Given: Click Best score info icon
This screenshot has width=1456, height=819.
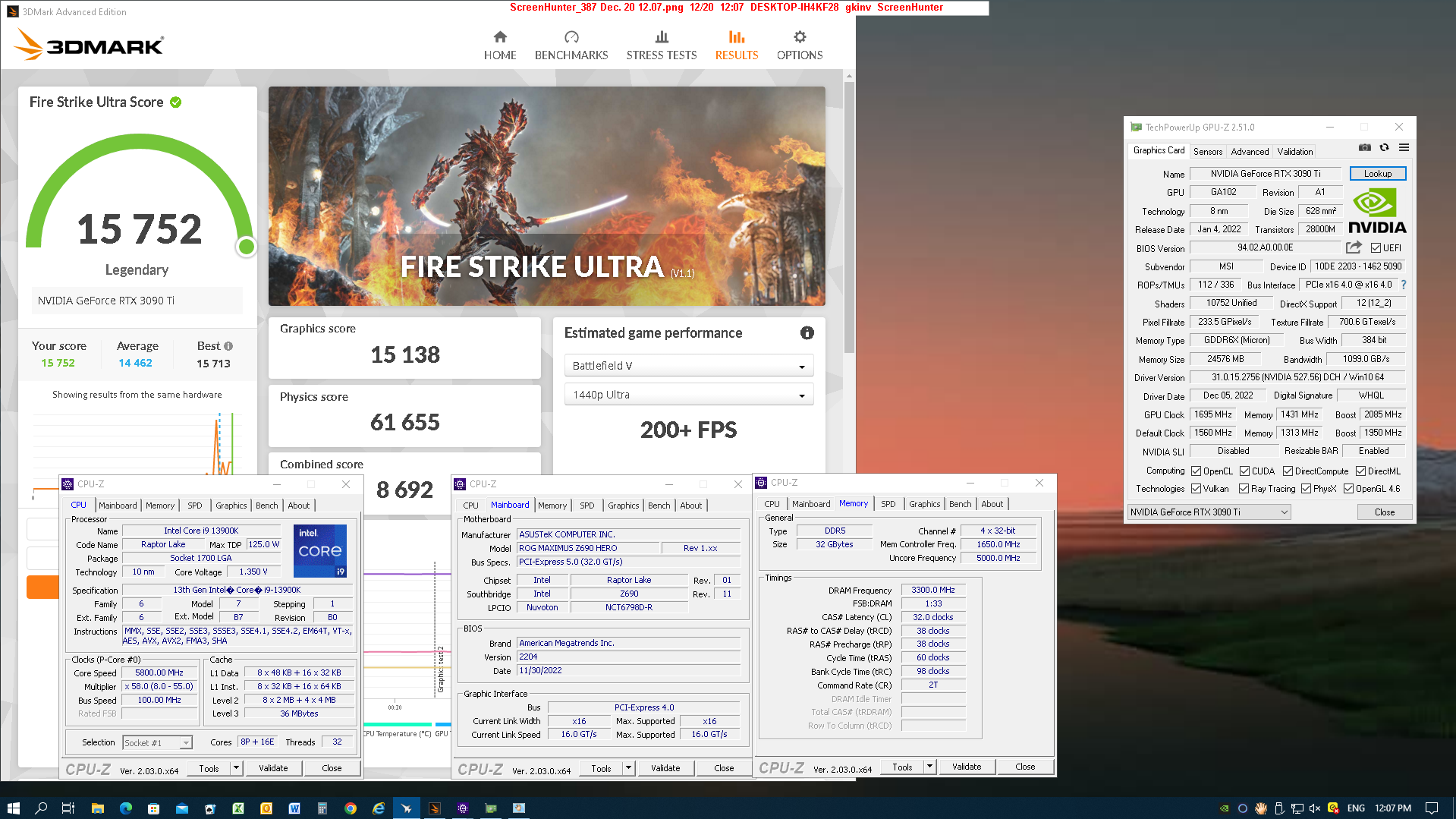Looking at the screenshot, I should pyautogui.click(x=228, y=346).
